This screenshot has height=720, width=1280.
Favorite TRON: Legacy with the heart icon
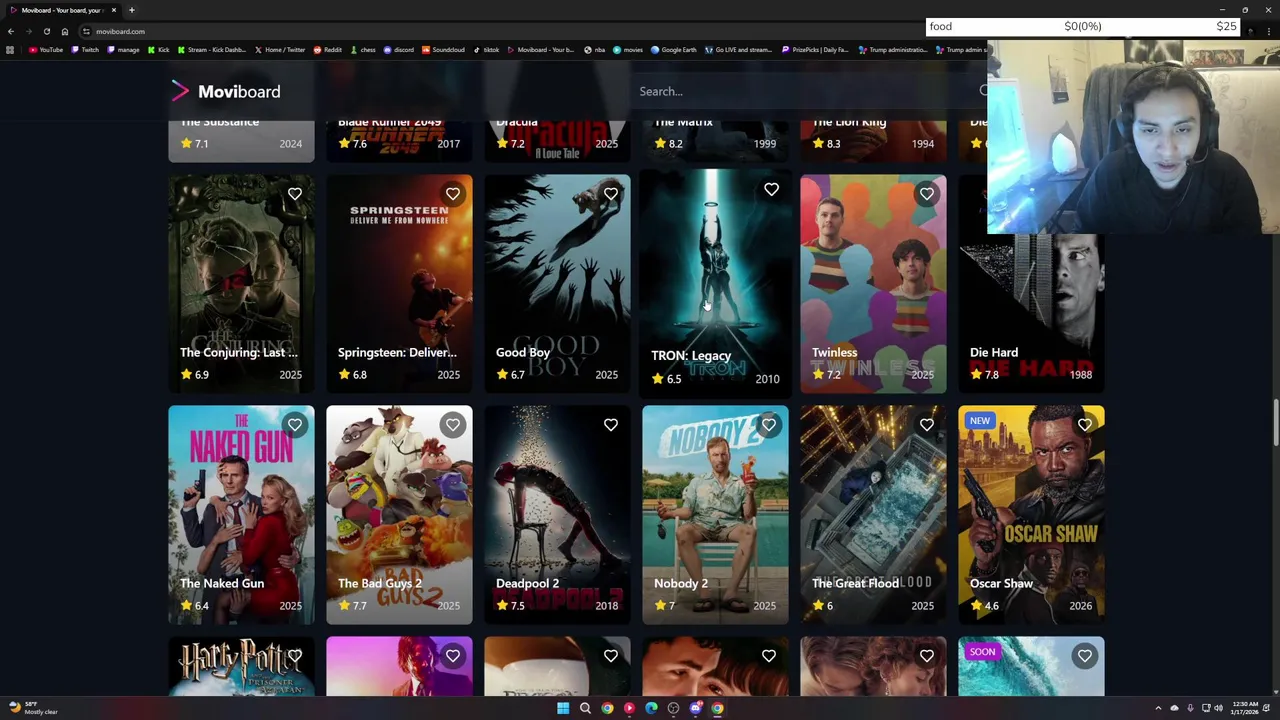pos(771,190)
